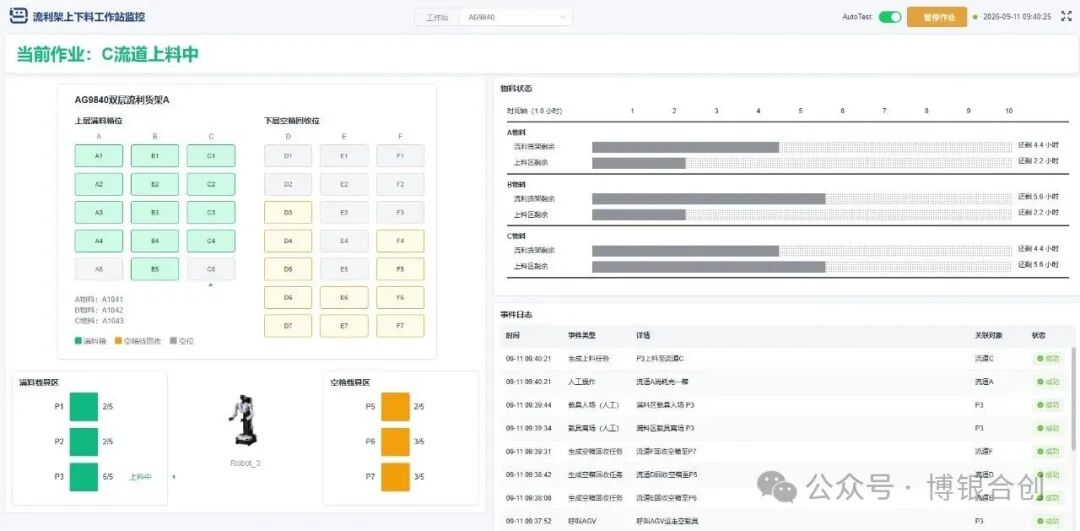Click the 上料中 status label next to P3
This screenshot has width=1080, height=531.
pos(141,477)
